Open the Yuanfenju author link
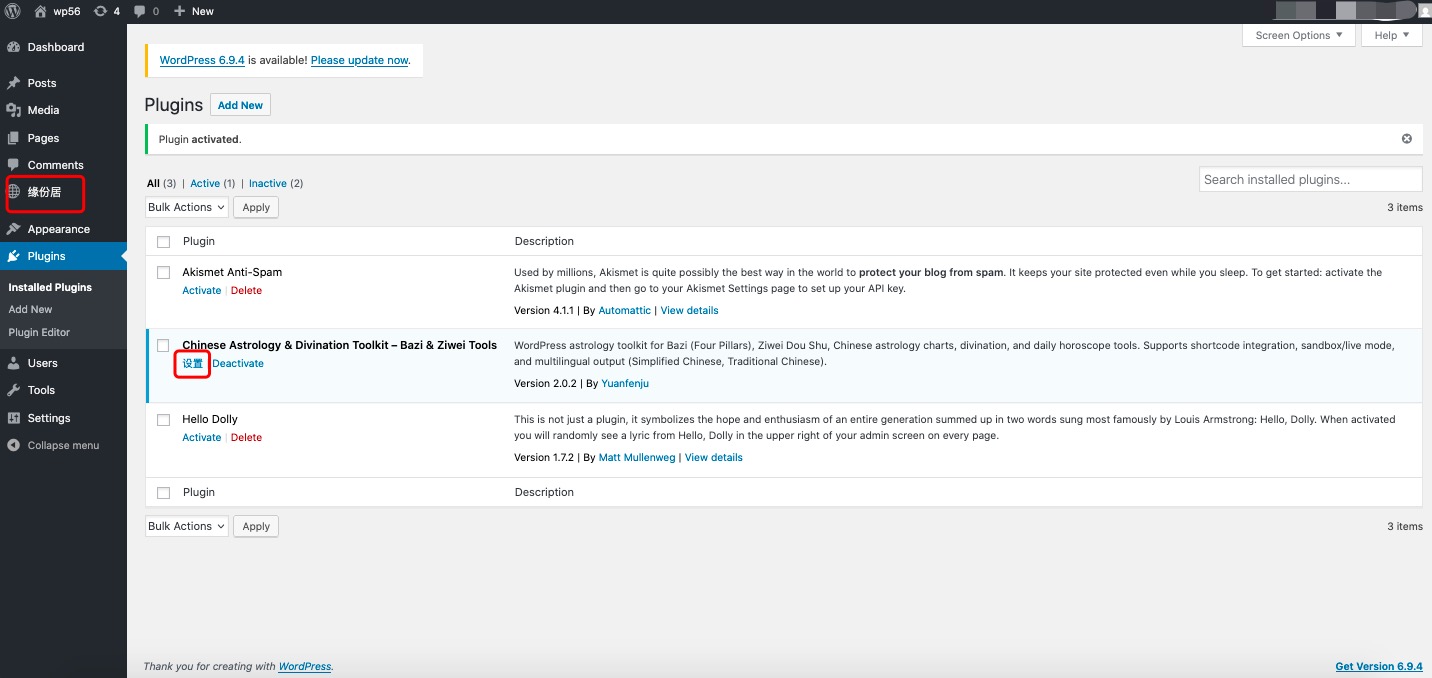 (625, 383)
